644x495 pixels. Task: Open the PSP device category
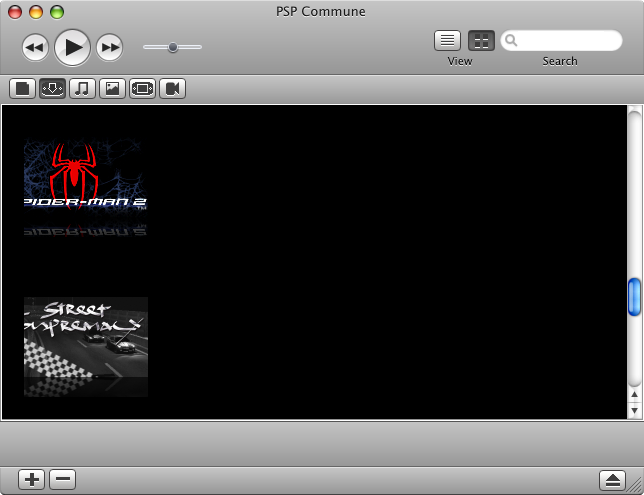point(143,88)
